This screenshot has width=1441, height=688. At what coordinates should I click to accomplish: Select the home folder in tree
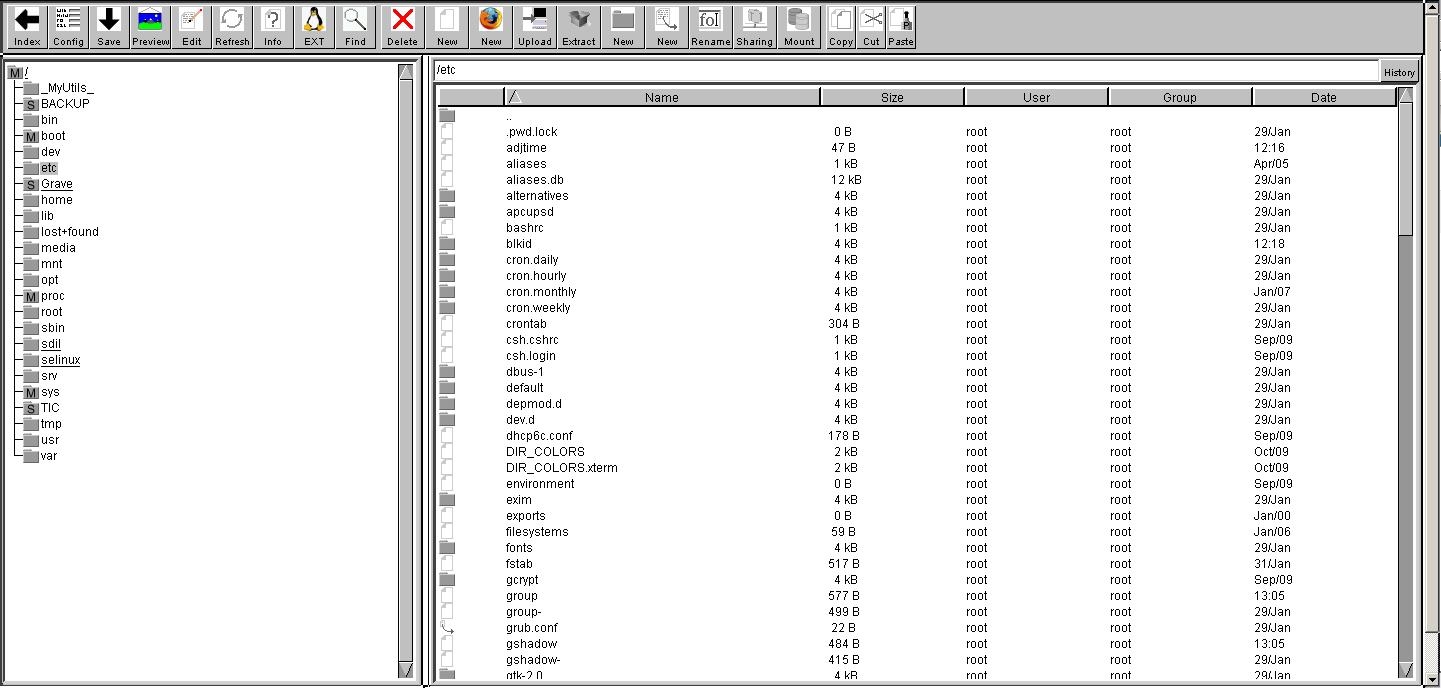coord(57,200)
